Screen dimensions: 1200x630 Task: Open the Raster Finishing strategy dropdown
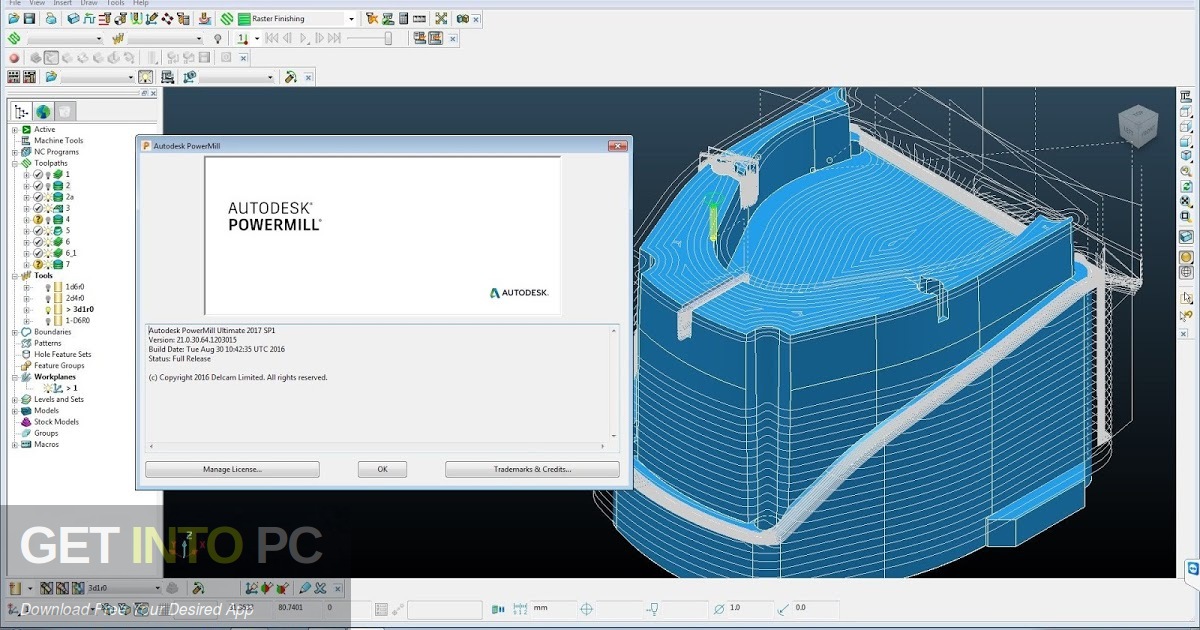pyautogui.click(x=351, y=18)
